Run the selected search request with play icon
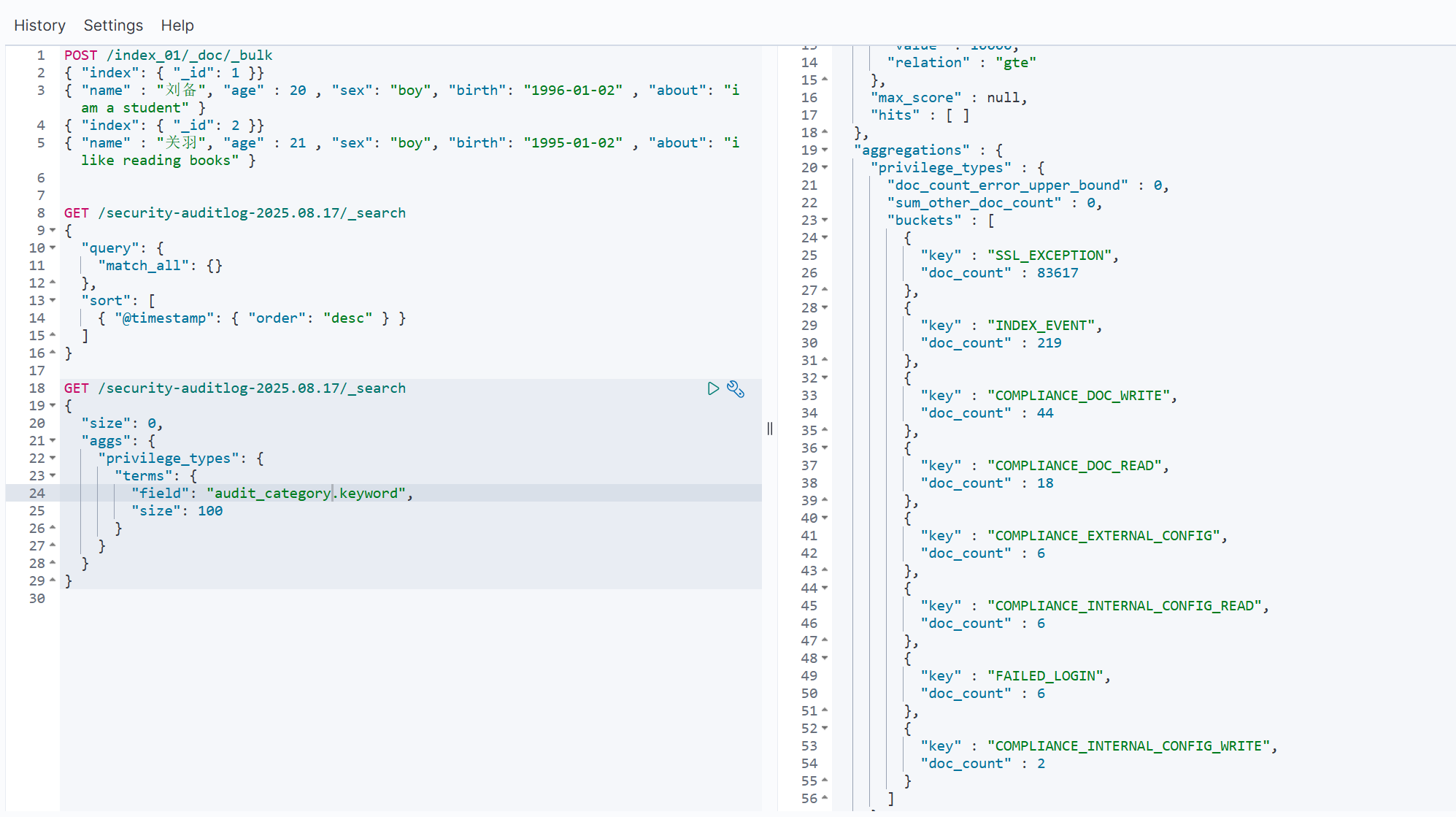1456x817 pixels. tap(713, 388)
